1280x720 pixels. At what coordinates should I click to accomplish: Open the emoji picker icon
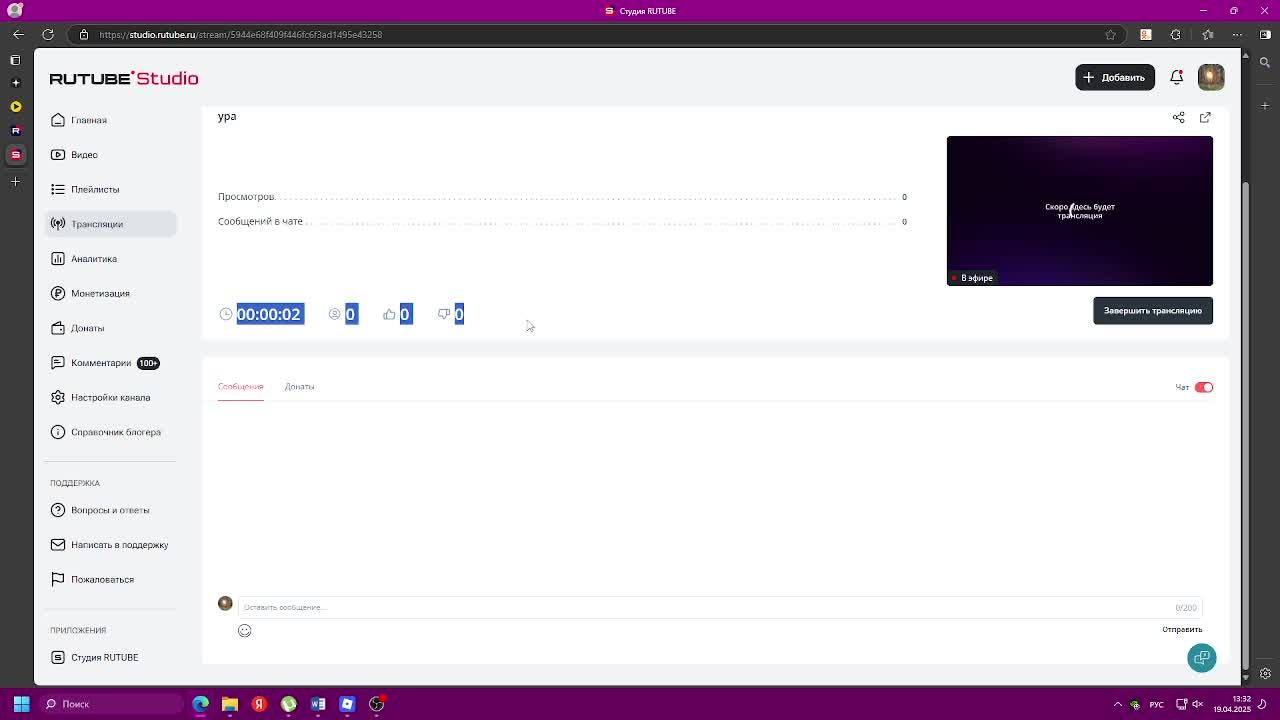pyautogui.click(x=245, y=631)
